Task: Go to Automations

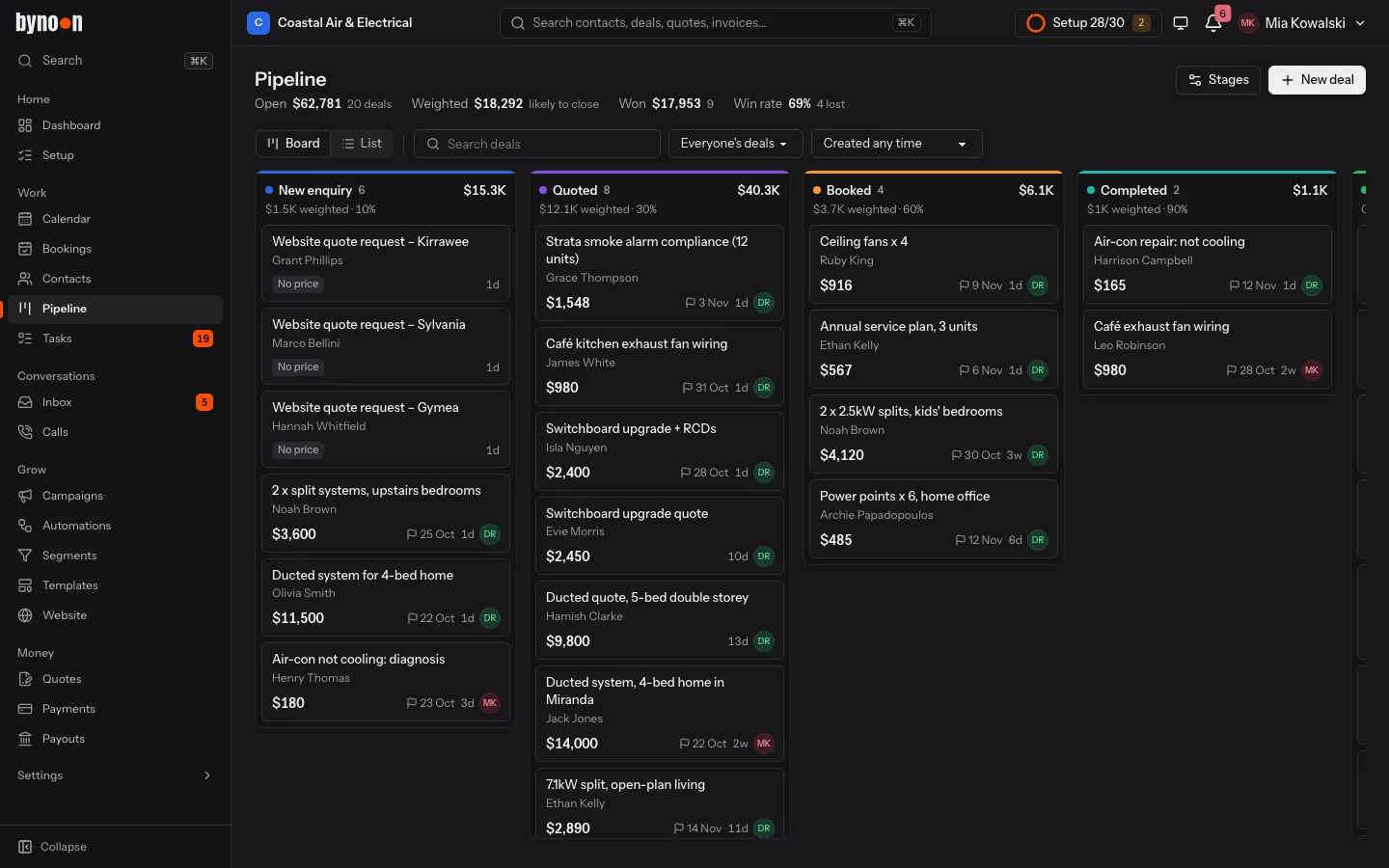Action: pyautogui.click(x=116, y=526)
